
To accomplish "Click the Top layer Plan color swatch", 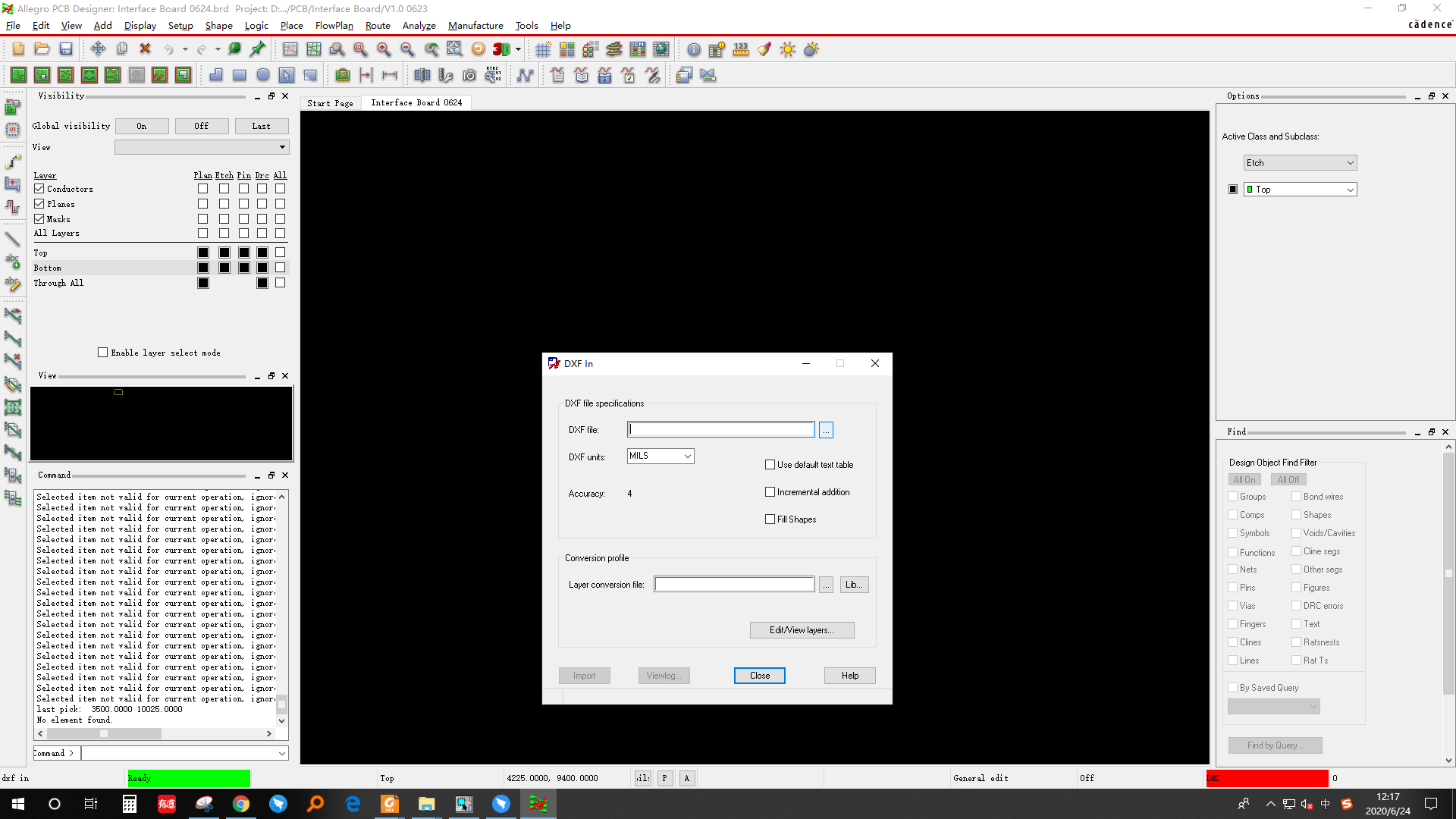I will click(203, 253).
